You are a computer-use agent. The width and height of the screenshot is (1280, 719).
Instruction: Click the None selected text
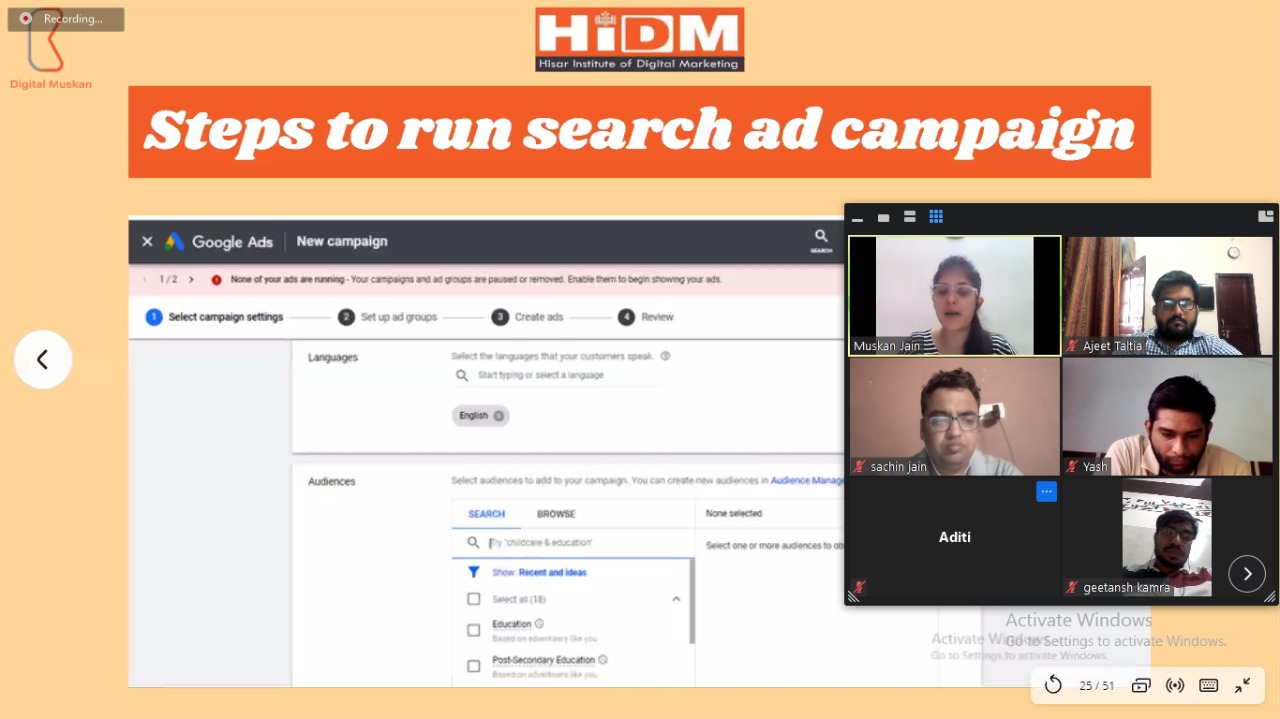734,514
